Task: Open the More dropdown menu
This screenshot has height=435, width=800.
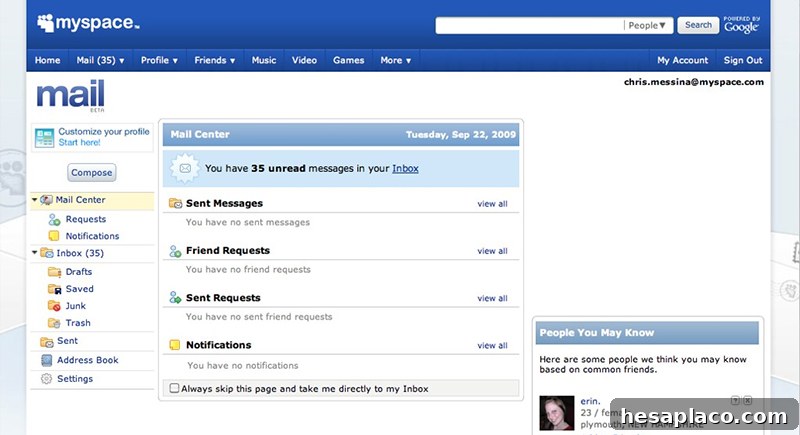Action: pyautogui.click(x=395, y=60)
